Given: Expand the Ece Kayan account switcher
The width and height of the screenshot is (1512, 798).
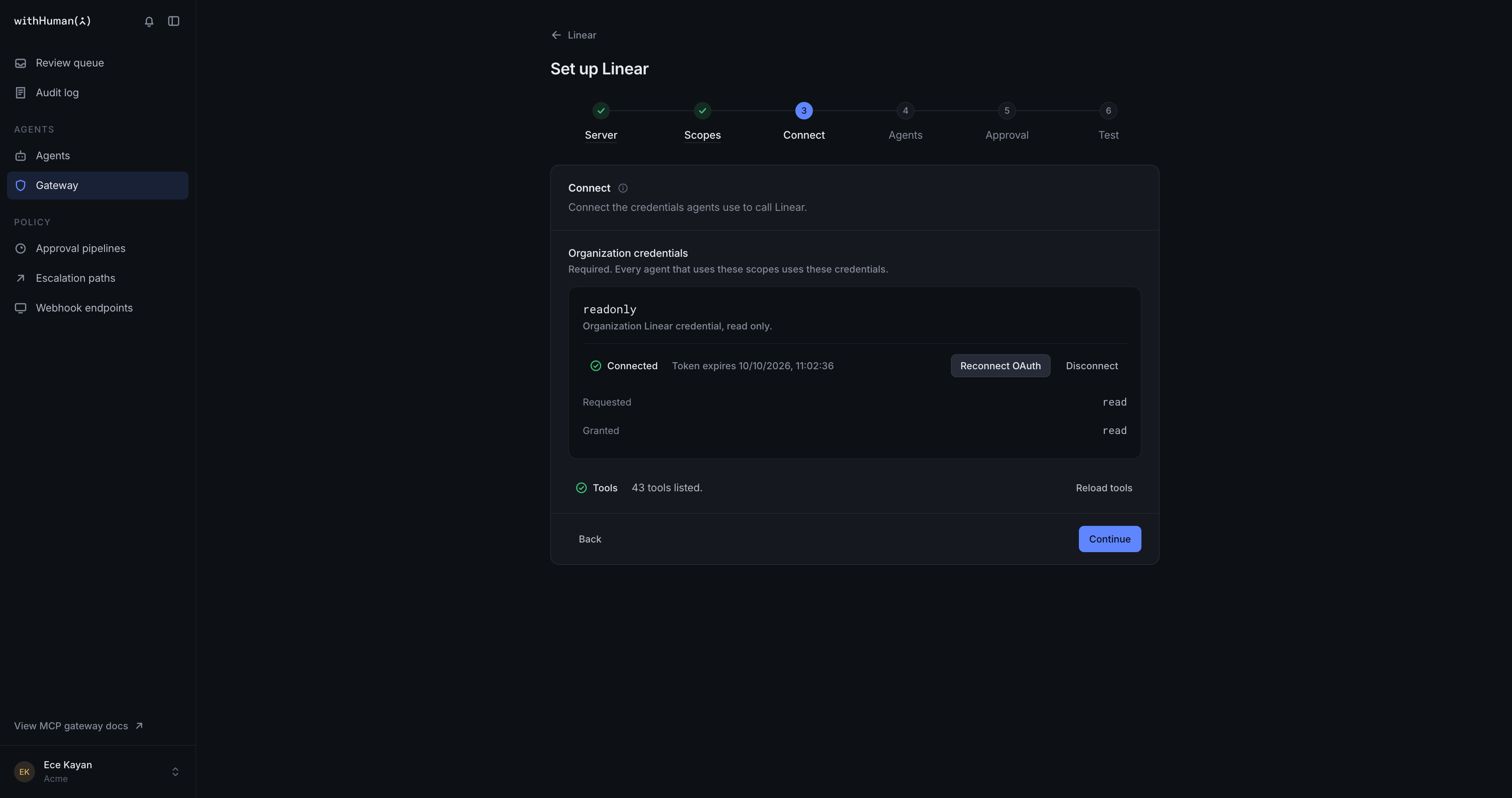Looking at the screenshot, I should click(x=175, y=772).
